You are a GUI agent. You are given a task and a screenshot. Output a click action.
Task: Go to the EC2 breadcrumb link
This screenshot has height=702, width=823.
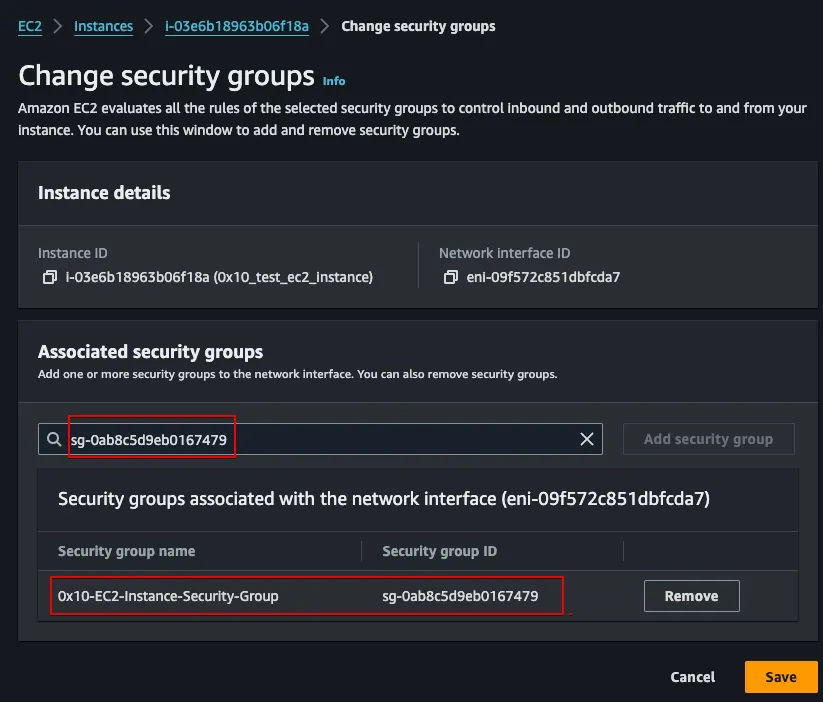(x=30, y=26)
